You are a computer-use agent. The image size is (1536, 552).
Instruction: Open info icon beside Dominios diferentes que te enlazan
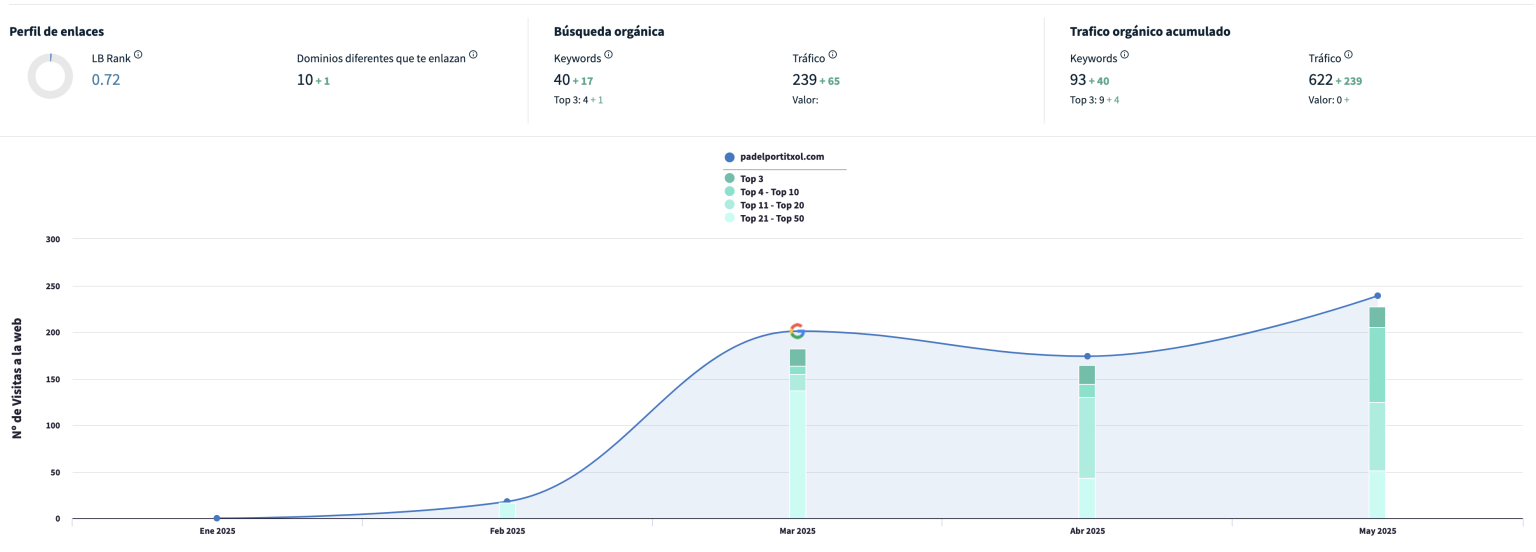[473, 55]
